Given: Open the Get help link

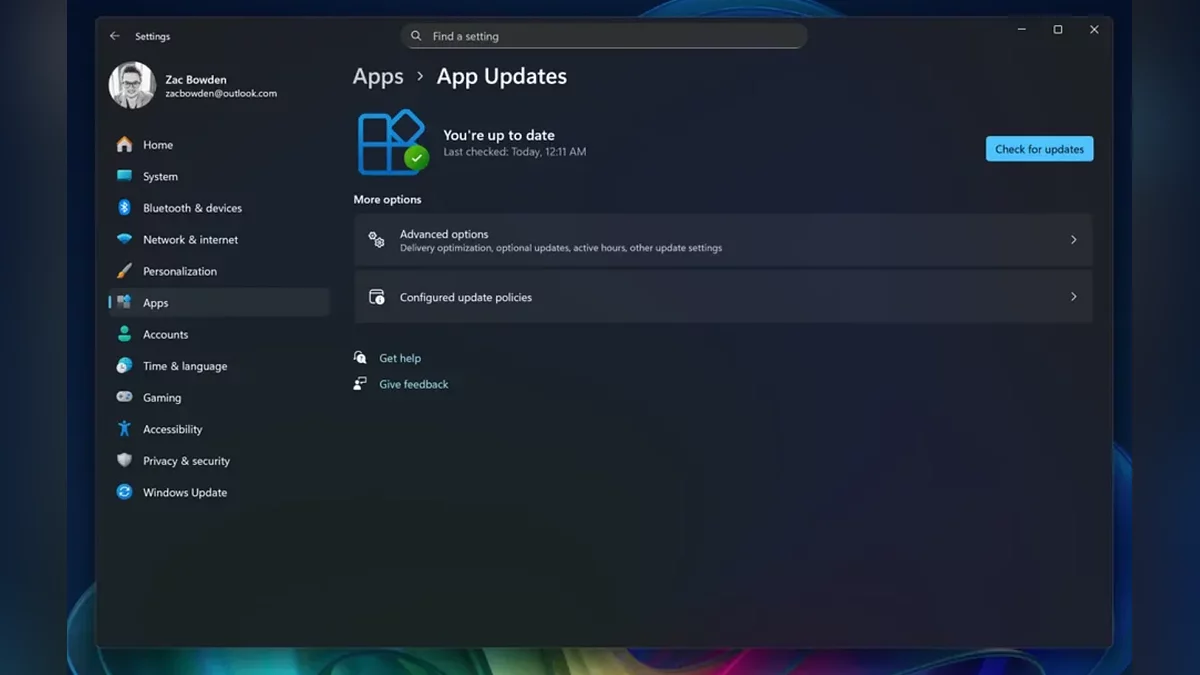Looking at the screenshot, I should click(400, 358).
